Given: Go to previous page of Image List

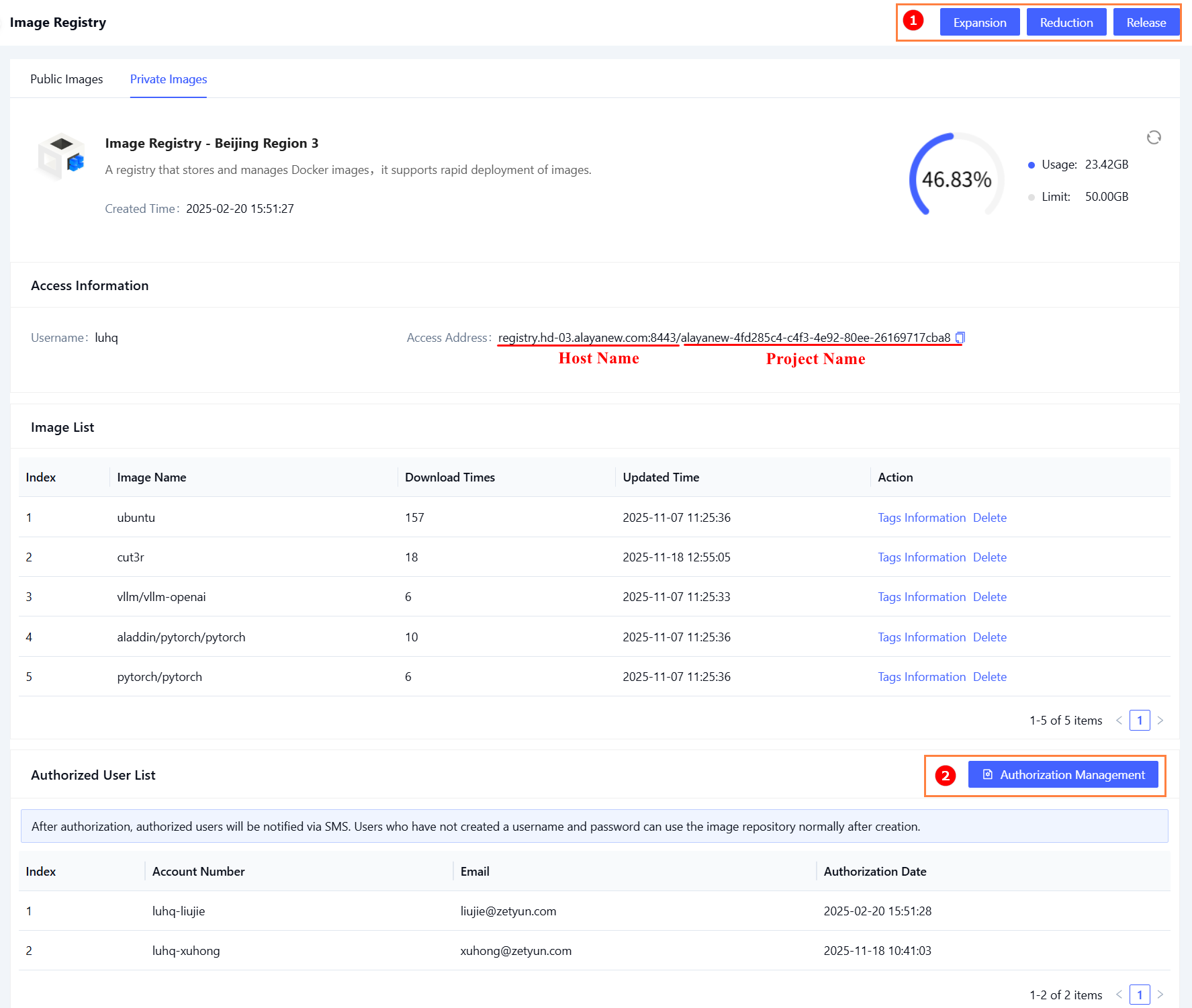Looking at the screenshot, I should (1119, 721).
